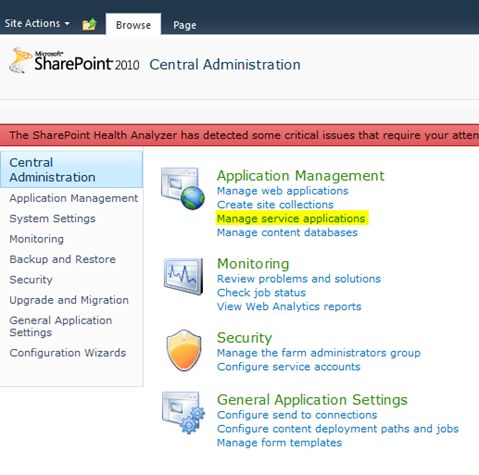Open Configure send to connections link
The width and height of the screenshot is (479, 475).
[x=297, y=415]
